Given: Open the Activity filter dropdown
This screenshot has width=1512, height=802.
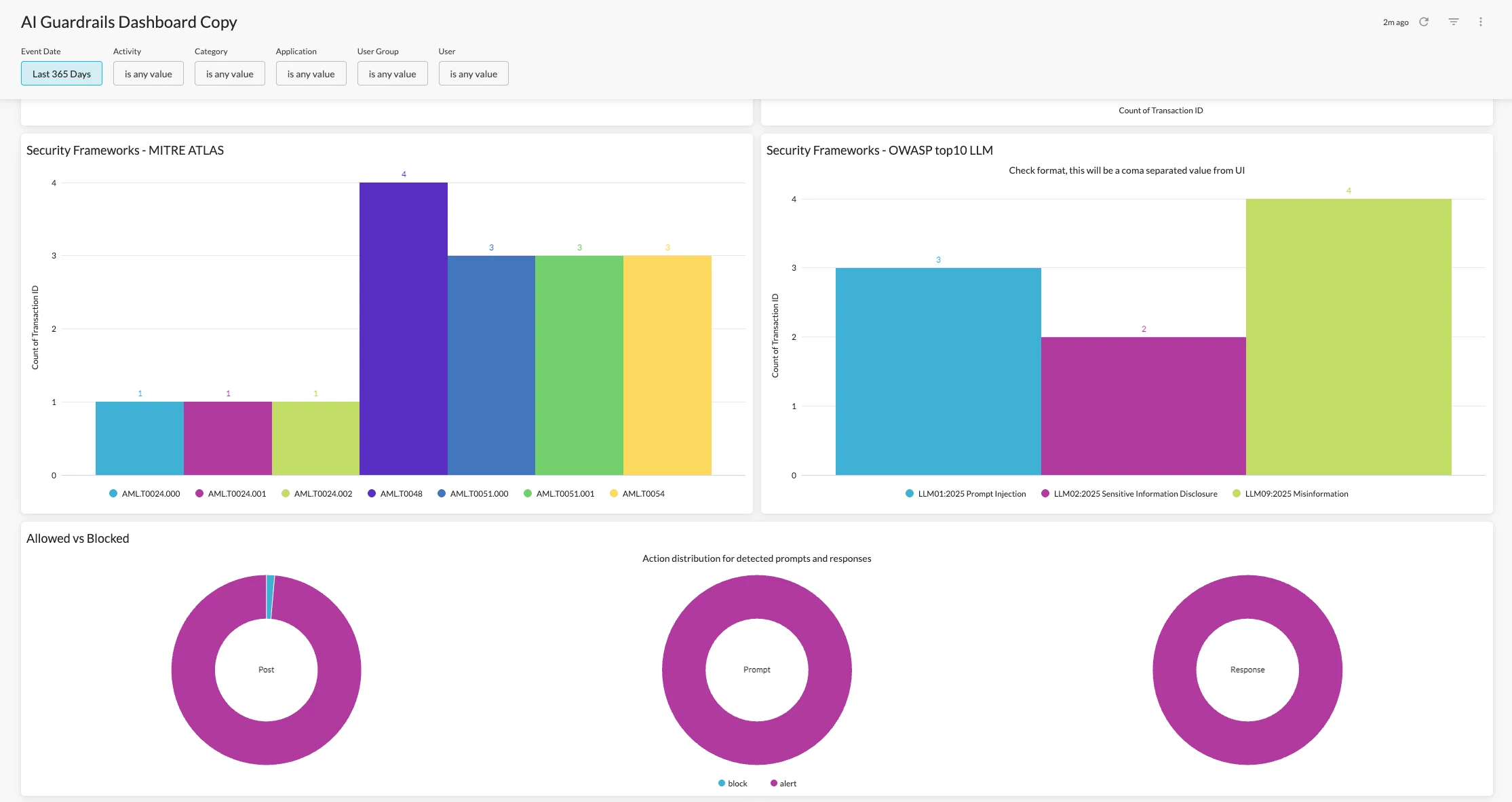Looking at the screenshot, I should 148,74.
